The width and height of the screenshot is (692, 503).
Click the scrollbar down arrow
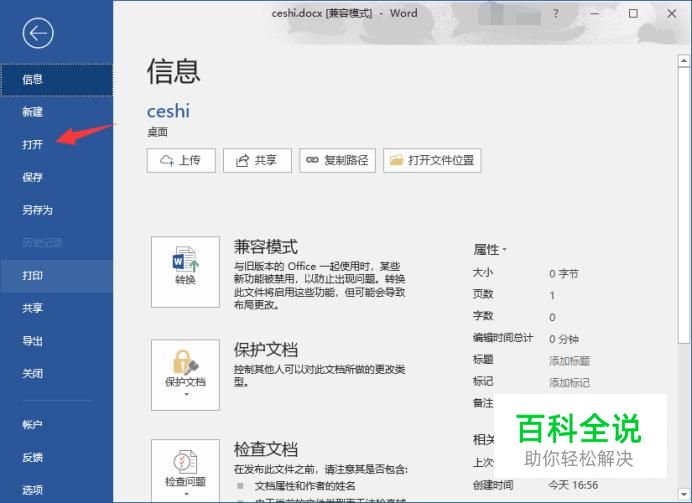point(684,494)
